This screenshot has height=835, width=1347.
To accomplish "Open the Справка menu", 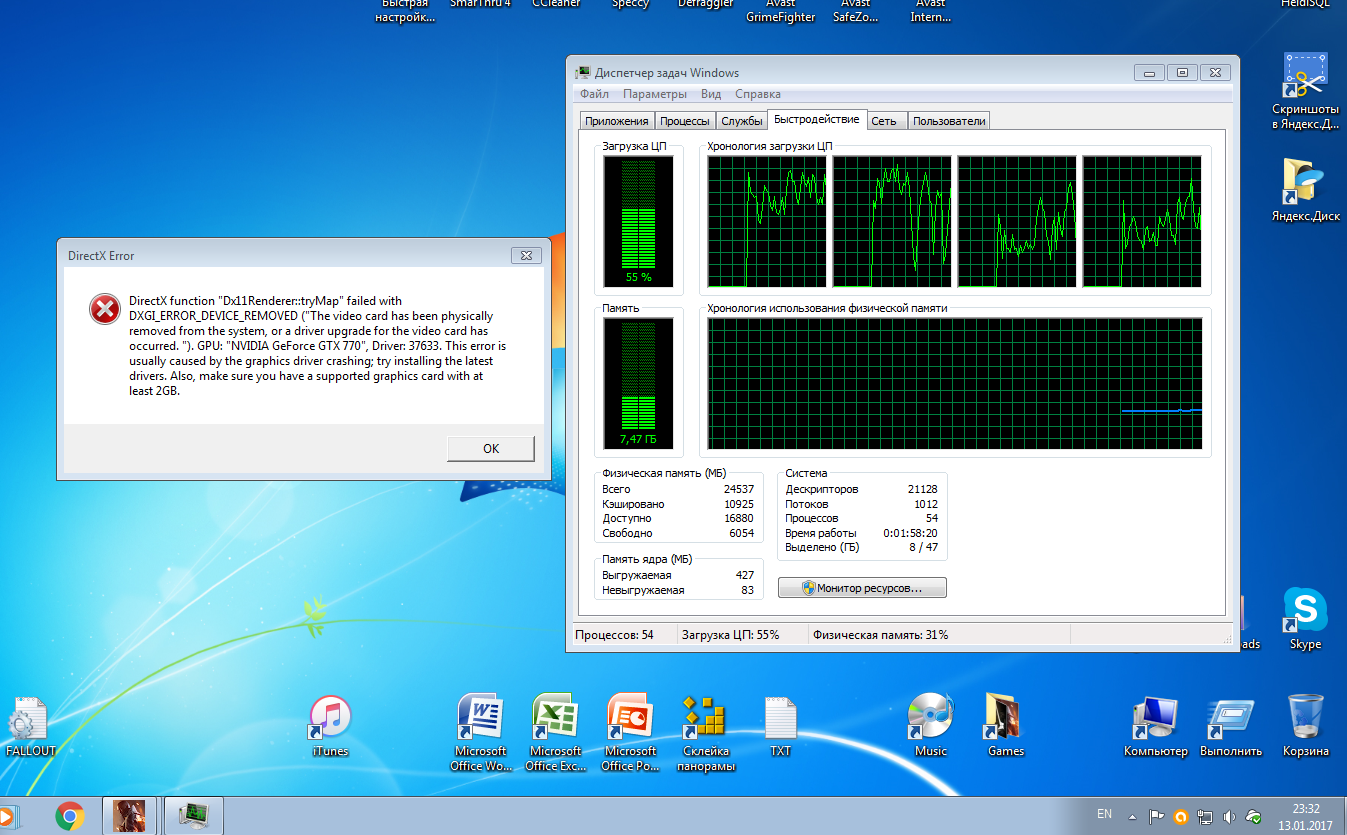I will coord(758,94).
